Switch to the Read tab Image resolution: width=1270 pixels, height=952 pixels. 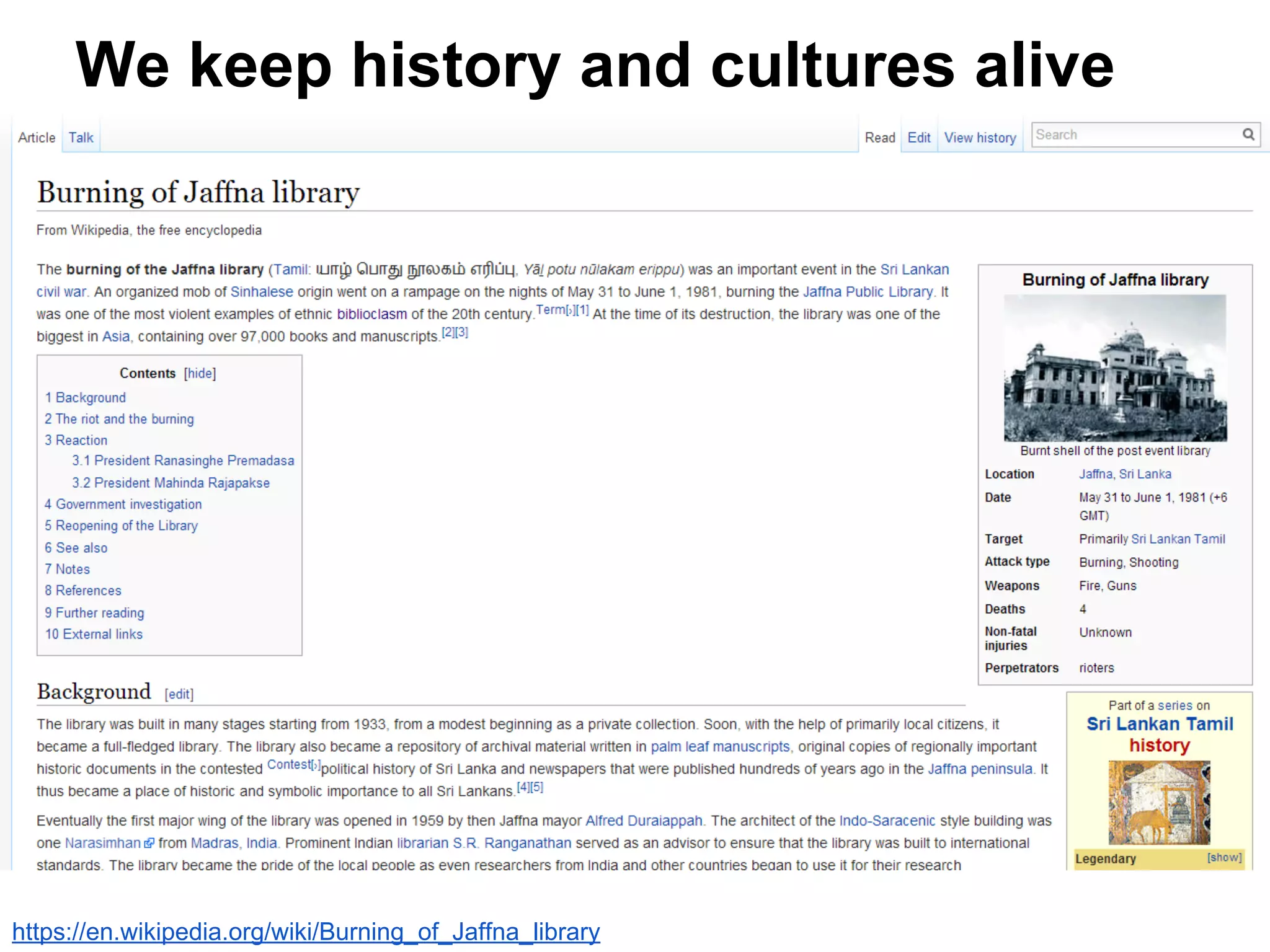coord(880,138)
